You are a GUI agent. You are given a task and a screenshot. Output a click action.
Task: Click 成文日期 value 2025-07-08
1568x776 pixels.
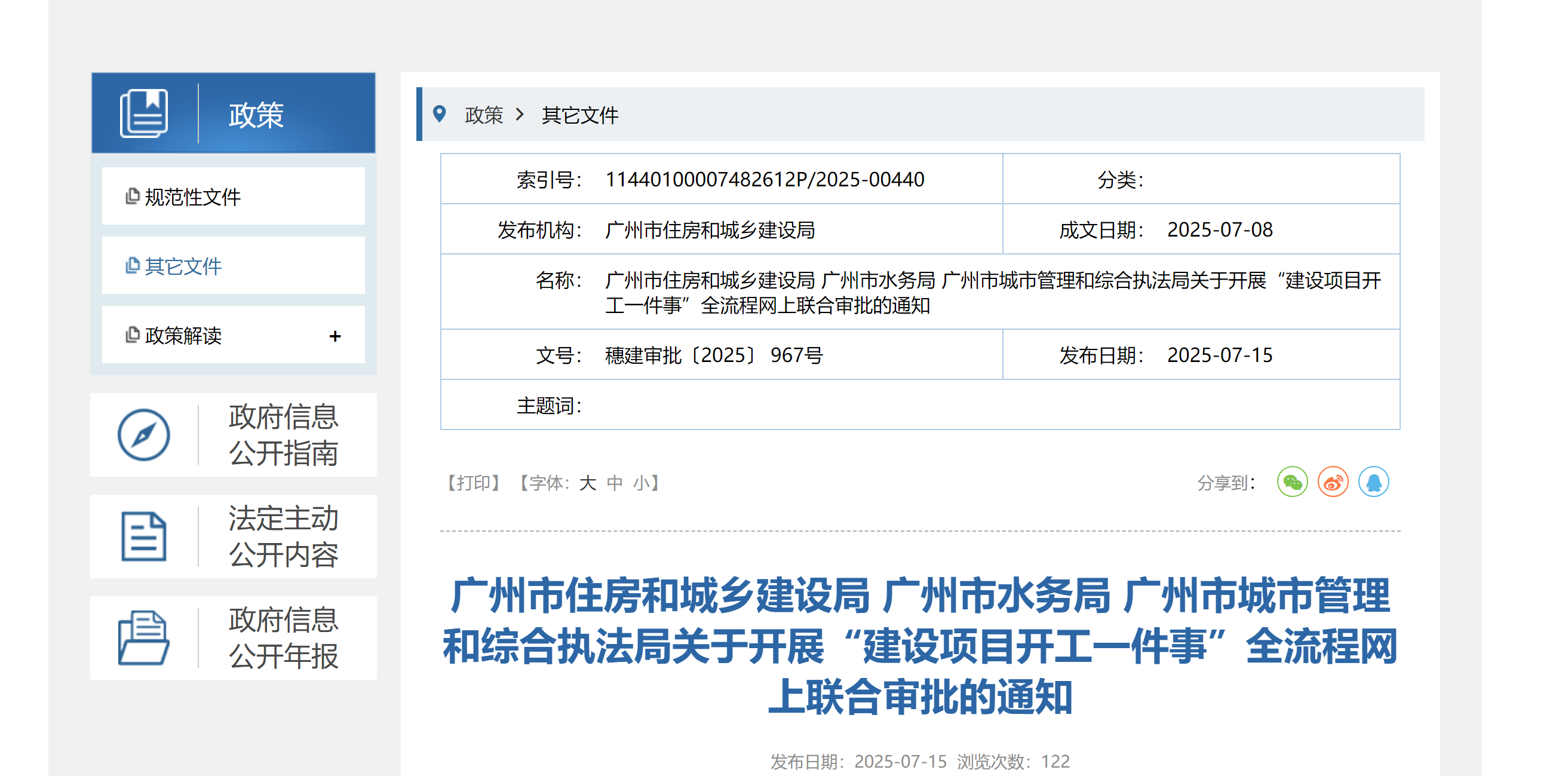1220,230
